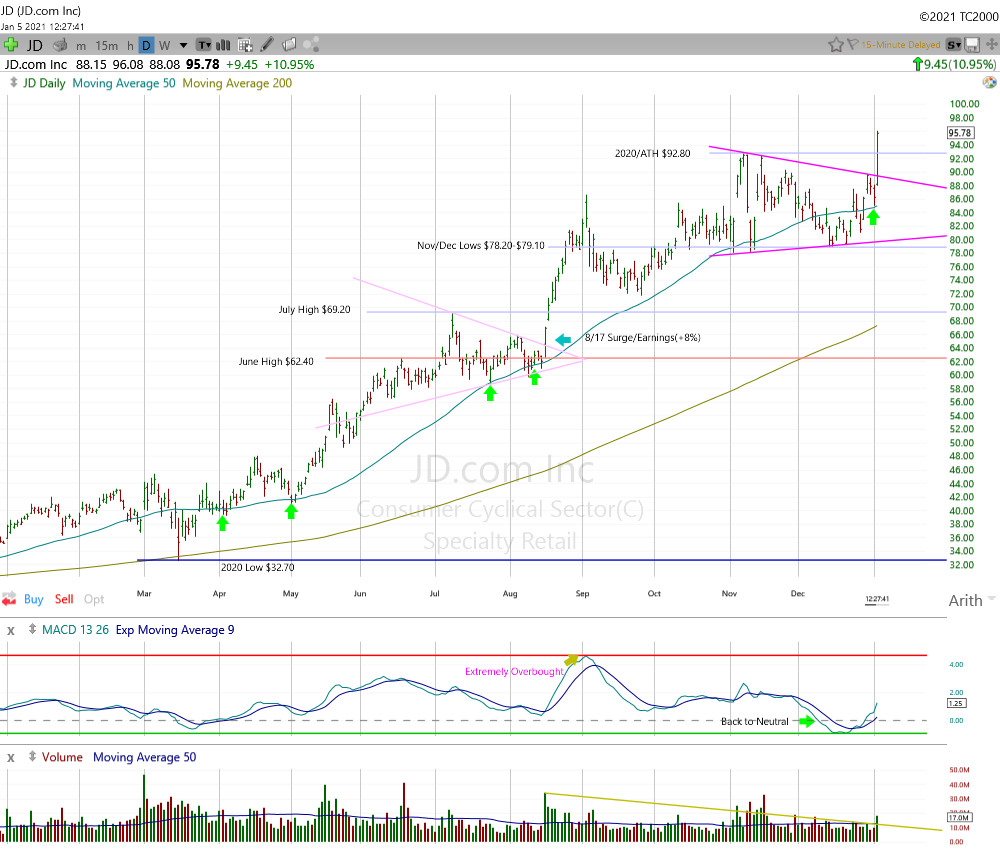Close the Volume indicator pane
Image resolution: width=1000 pixels, height=850 pixels.
[11, 758]
